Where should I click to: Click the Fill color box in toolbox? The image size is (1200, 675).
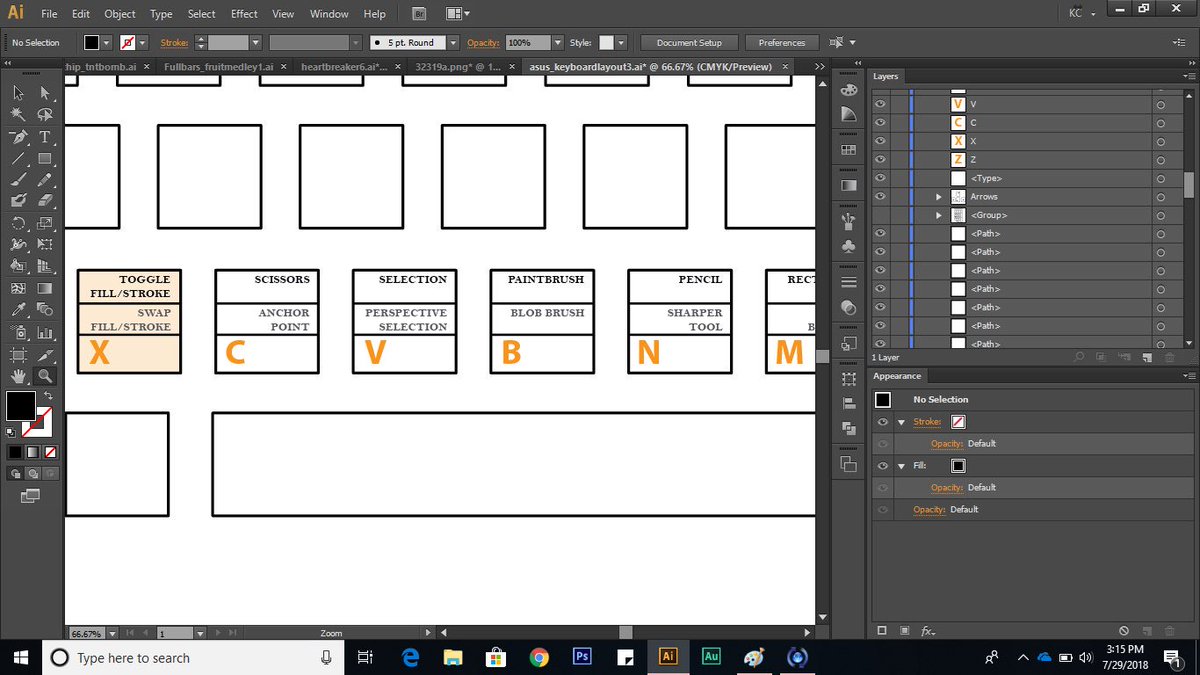point(21,406)
